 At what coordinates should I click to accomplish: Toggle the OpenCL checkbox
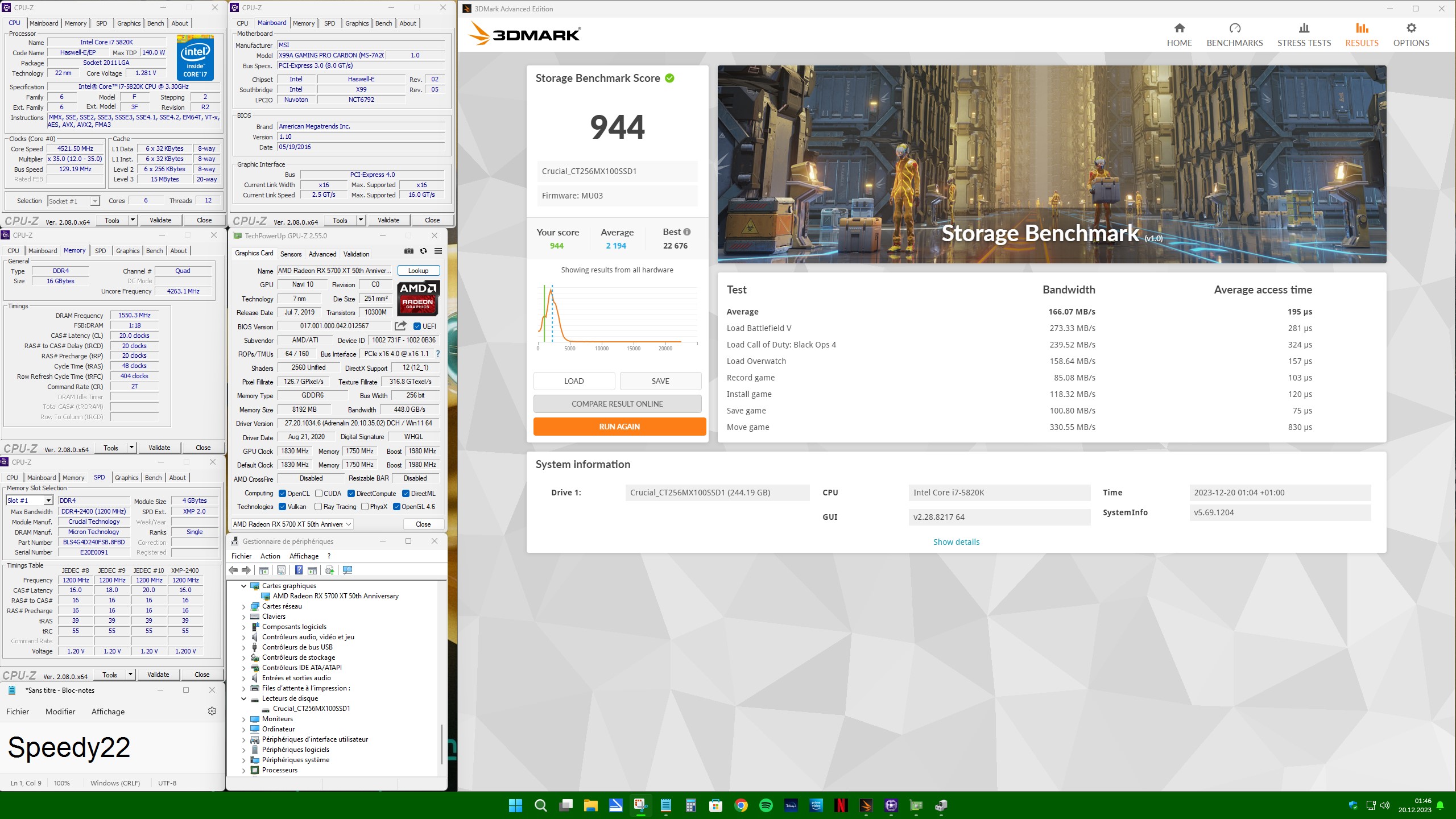coord(282,493)
